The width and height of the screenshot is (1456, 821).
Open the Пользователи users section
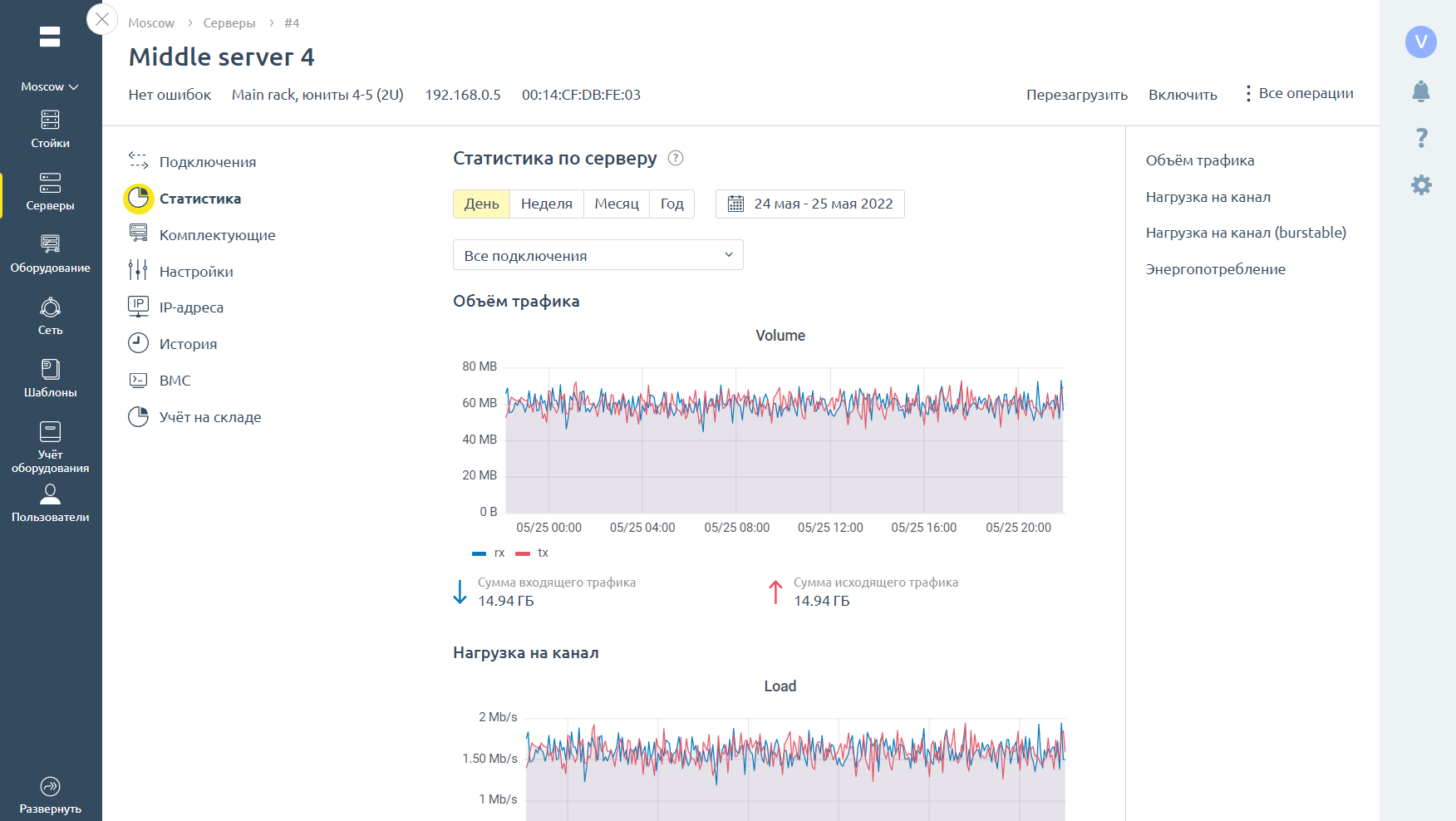click(x=50, y=504)
